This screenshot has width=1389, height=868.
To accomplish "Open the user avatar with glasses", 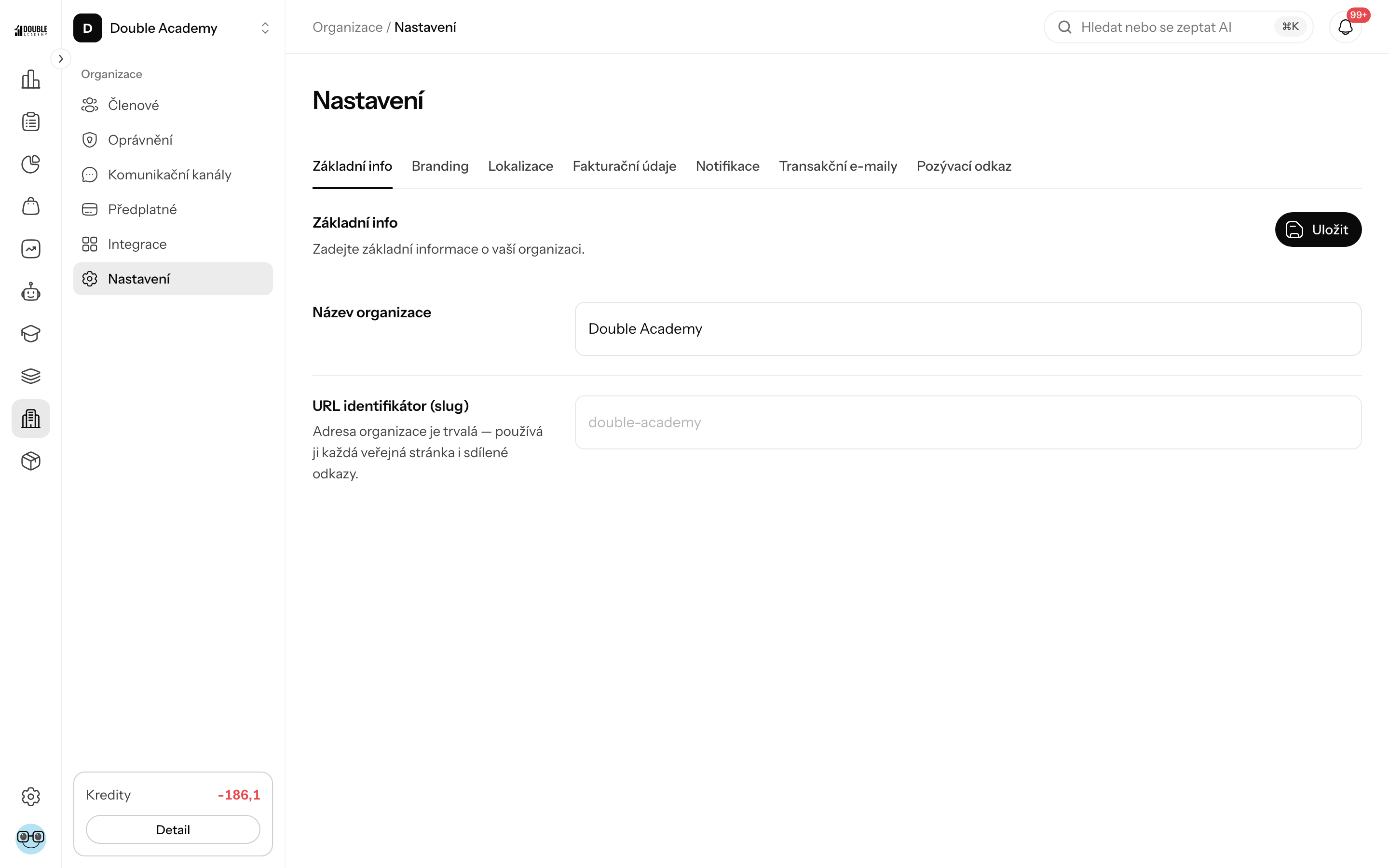I will click(30, 839).
